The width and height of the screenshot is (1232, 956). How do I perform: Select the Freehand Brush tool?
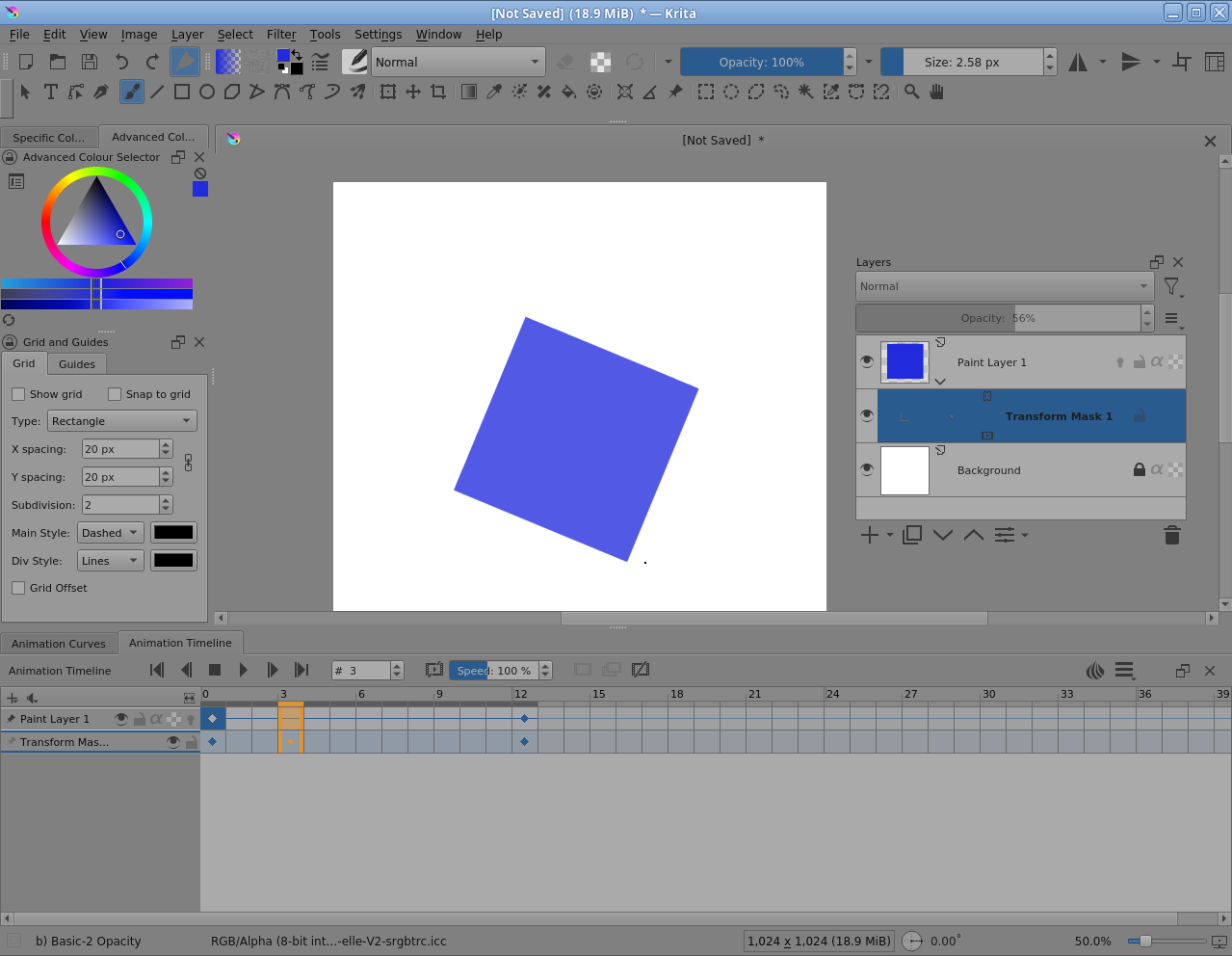tap(132, 92)
